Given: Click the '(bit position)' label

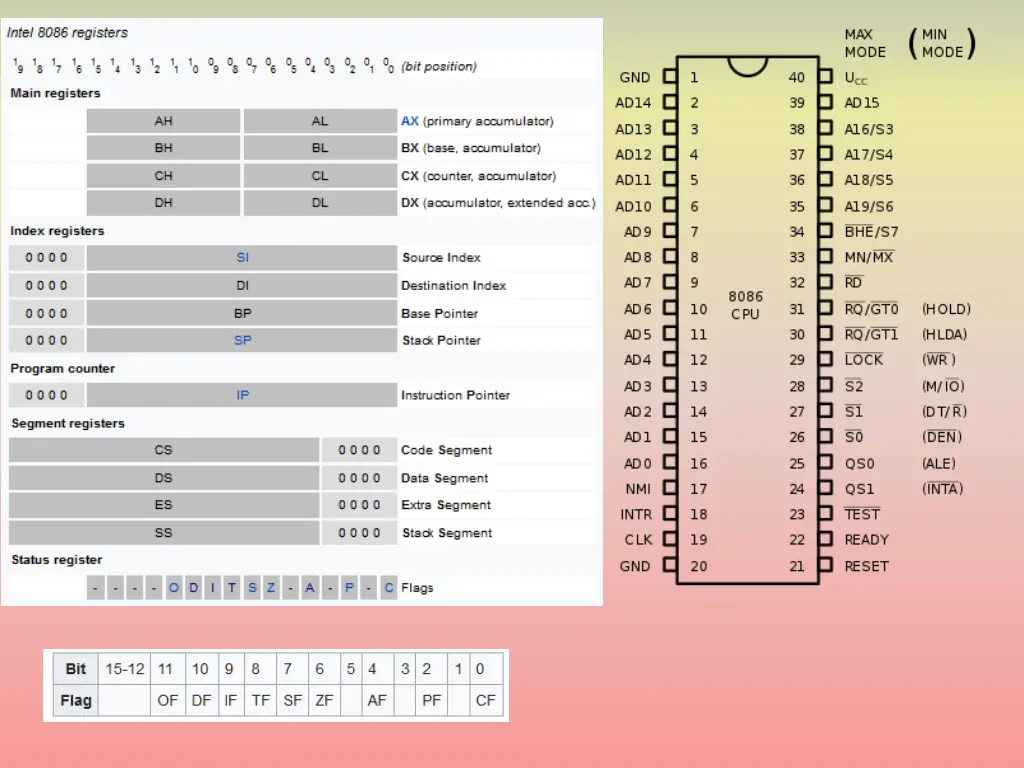Looking at the screenshot, I should coord(439,67).
